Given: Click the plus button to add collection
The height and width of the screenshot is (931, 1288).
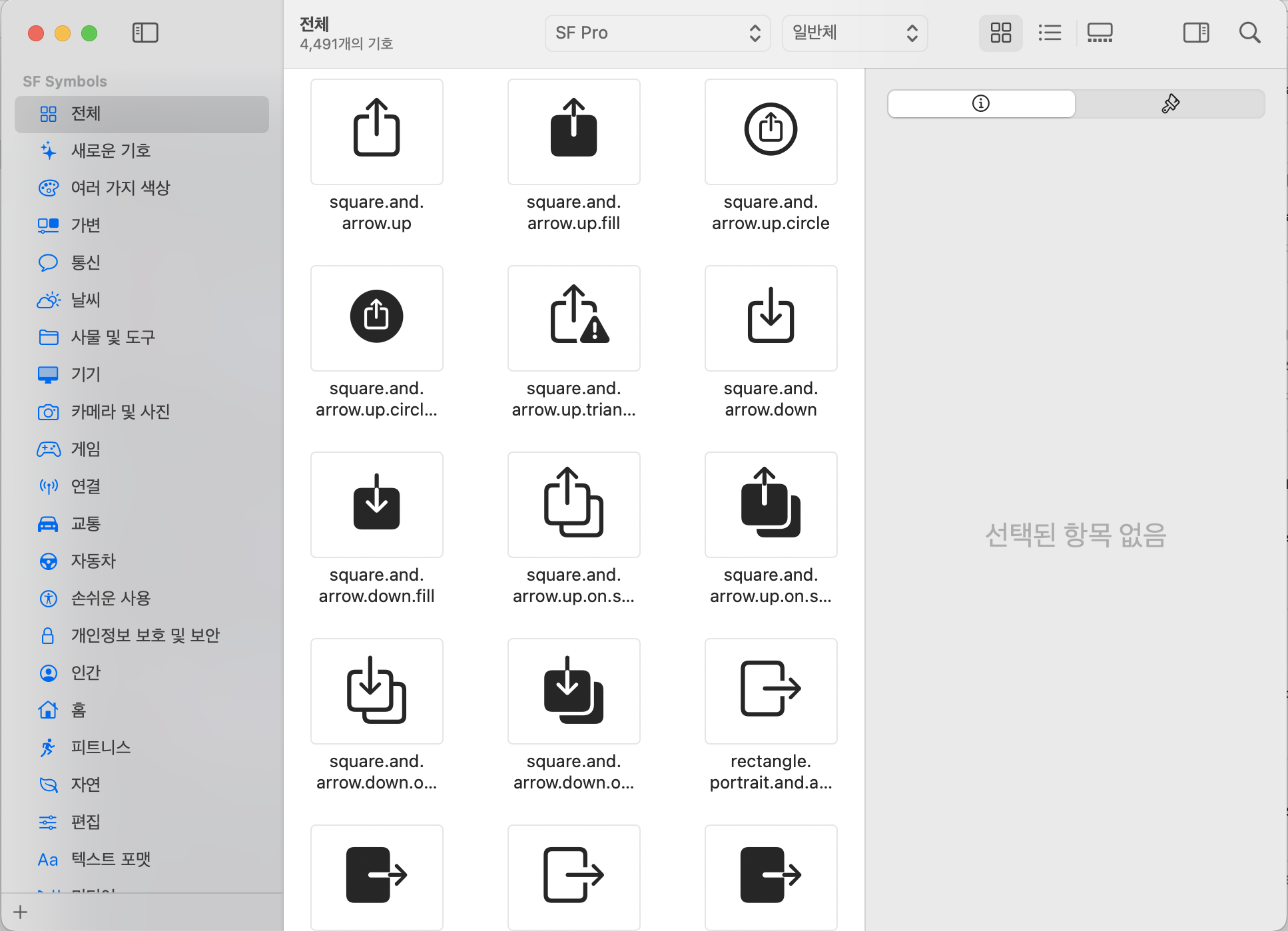Looking at the screenshot, I should click(21, 912).
